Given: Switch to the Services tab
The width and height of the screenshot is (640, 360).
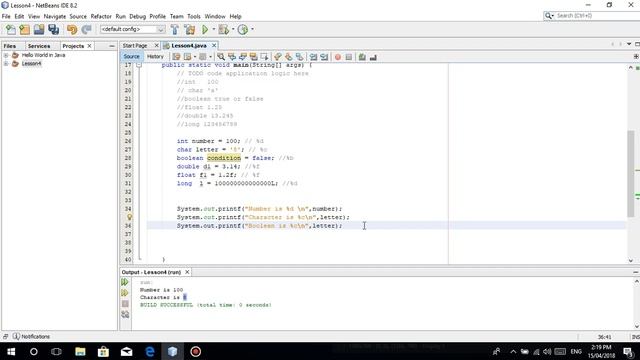Looking at the screenshot, I should (x=39, y=46).
